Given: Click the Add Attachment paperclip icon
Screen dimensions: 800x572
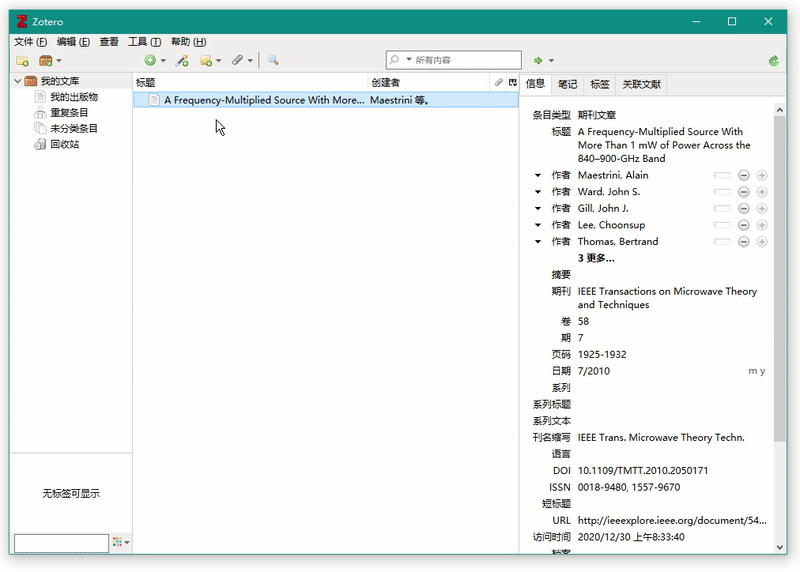Looking at the screenshot, I should tap(240, 61).
